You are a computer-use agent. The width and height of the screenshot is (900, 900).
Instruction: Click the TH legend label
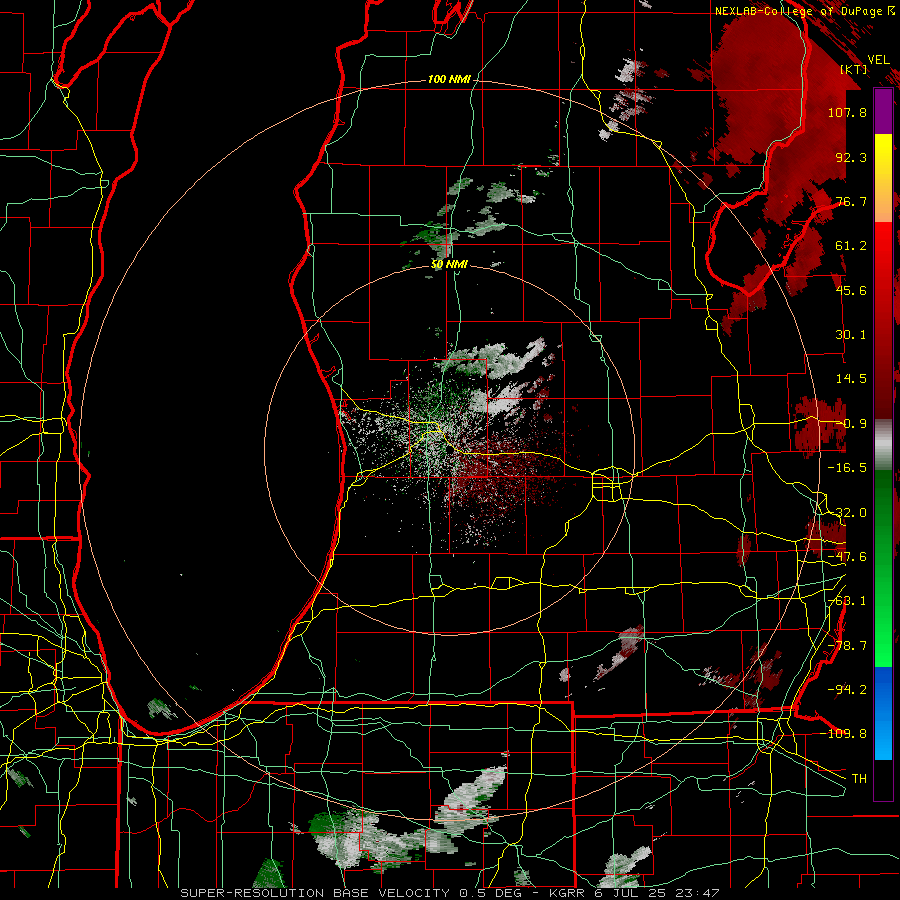pos(859,779)
